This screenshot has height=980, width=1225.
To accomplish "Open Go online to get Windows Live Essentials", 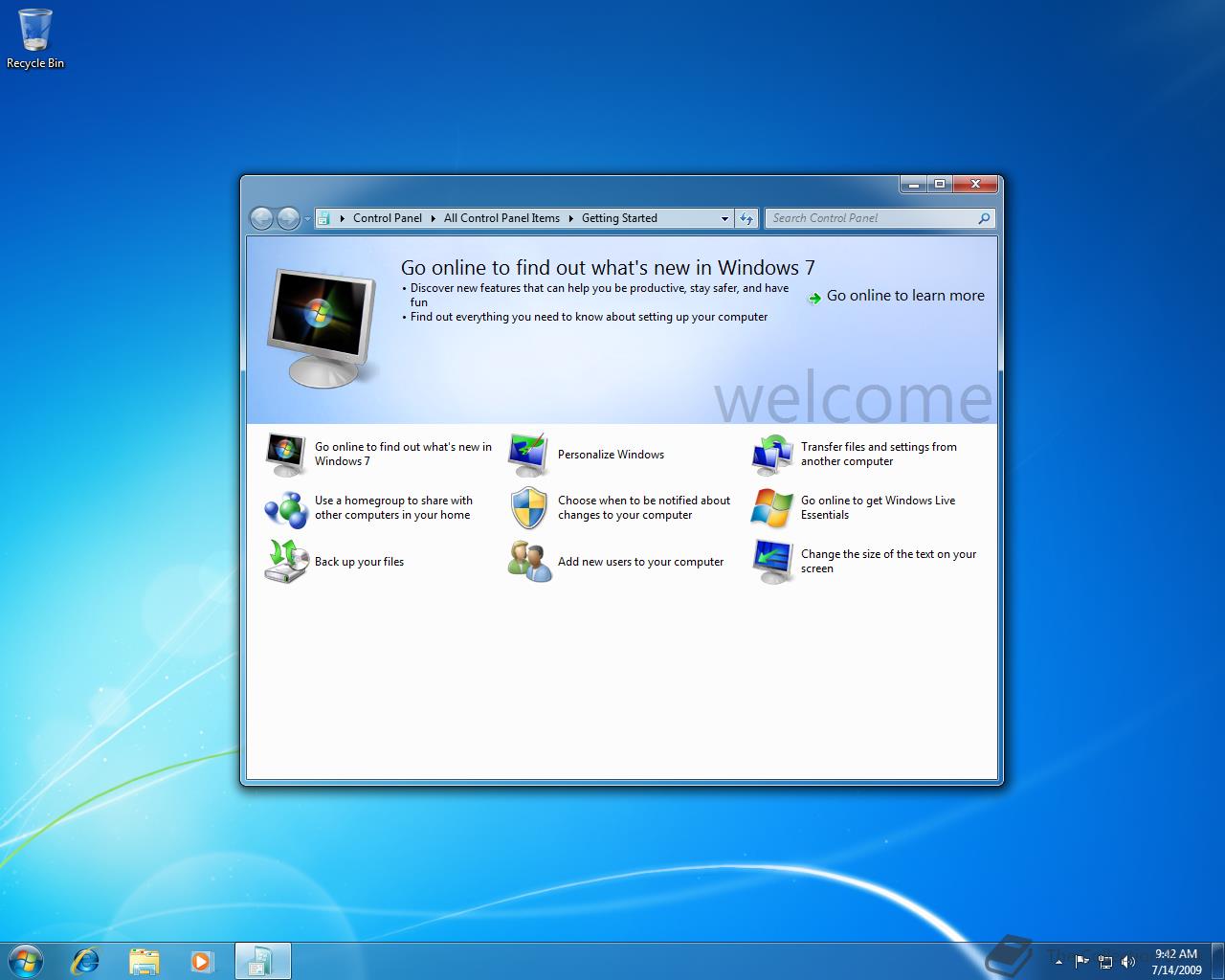I will (x=878, y=507).
